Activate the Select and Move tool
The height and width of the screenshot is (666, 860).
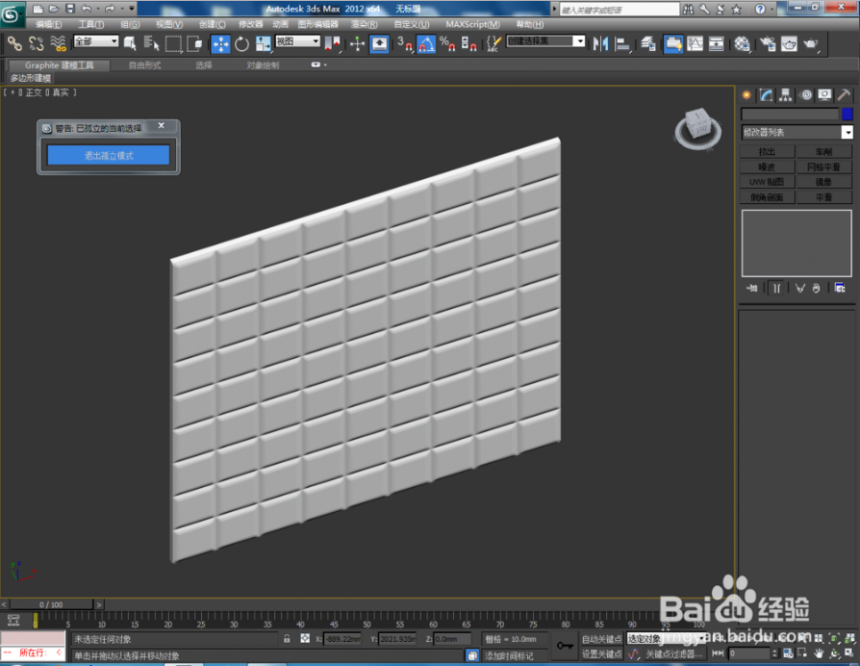tap(220, 43)
